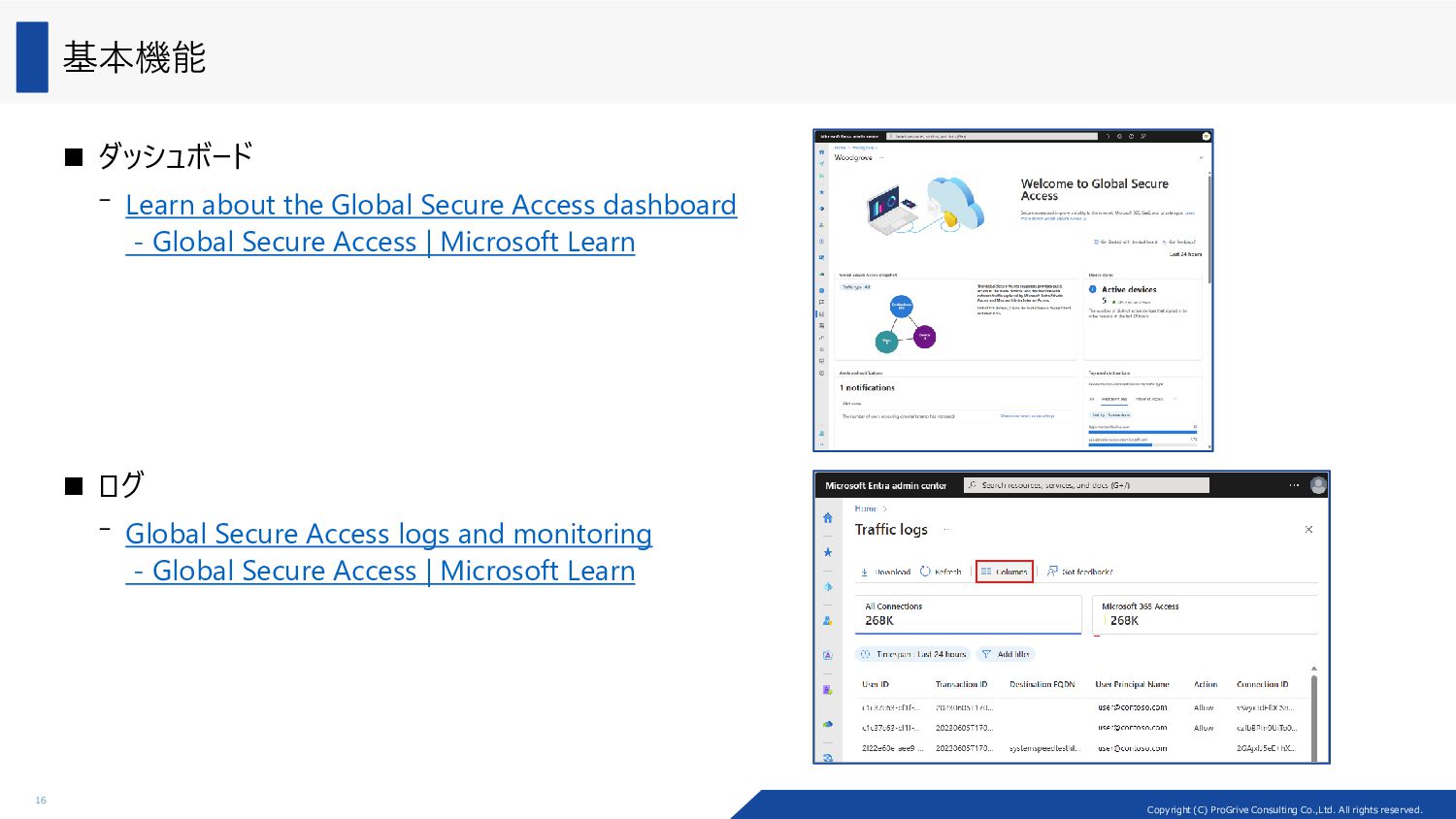The width and height of the screenshot is (1456, 819).
Task: Open the Global Secure Access logs and monitoring link
Action: tap(388, 552)
